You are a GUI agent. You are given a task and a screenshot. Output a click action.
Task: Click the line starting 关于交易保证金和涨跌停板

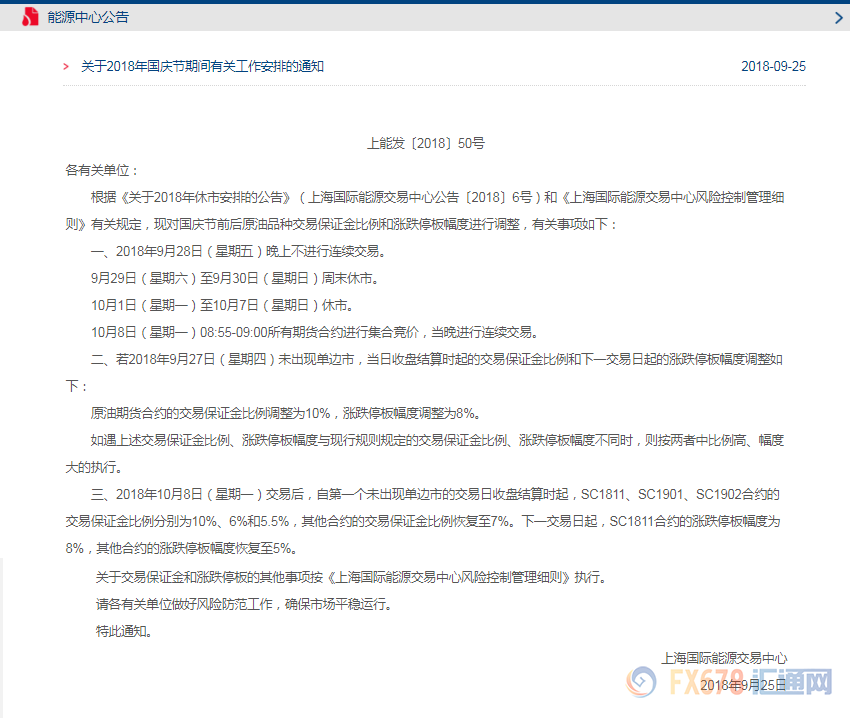click(x=350, y=577)
